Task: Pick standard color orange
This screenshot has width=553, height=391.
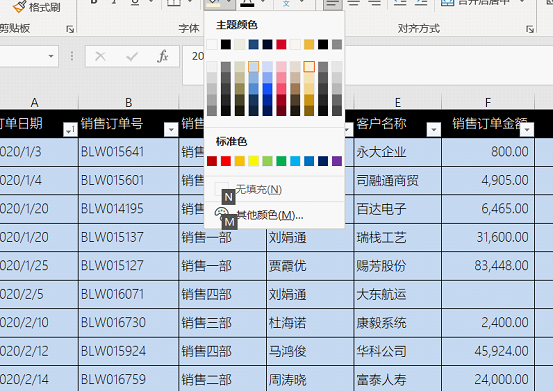Action: 240,161
